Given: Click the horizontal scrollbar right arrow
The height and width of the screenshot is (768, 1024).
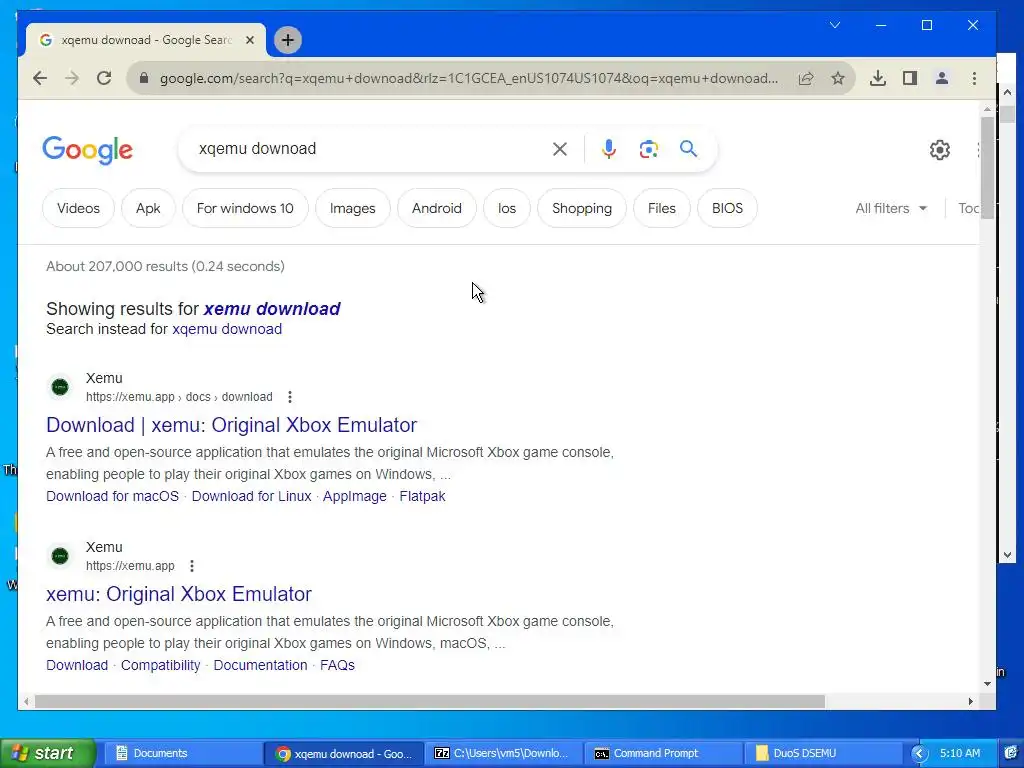Looking at the screenshot, I should pyautogui.click(x=970, y=701).
